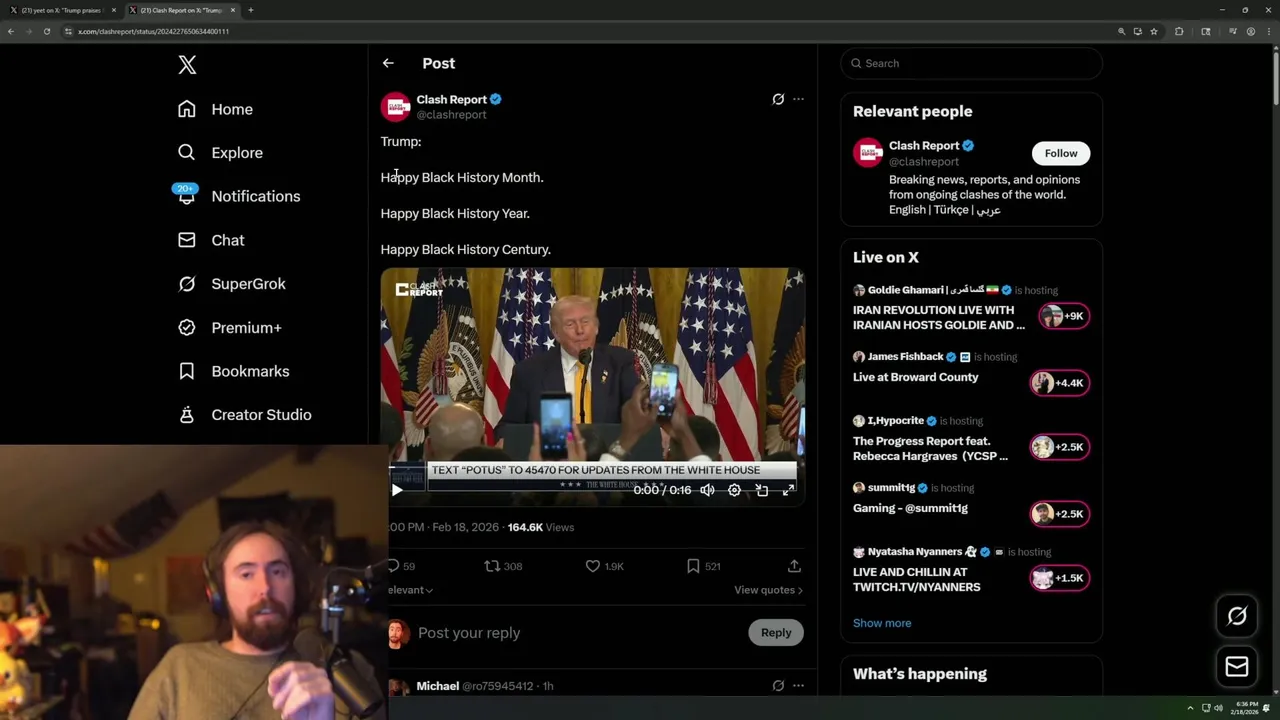
Task: Click the Notifications bell icon
Action: [x=187, y=196]
